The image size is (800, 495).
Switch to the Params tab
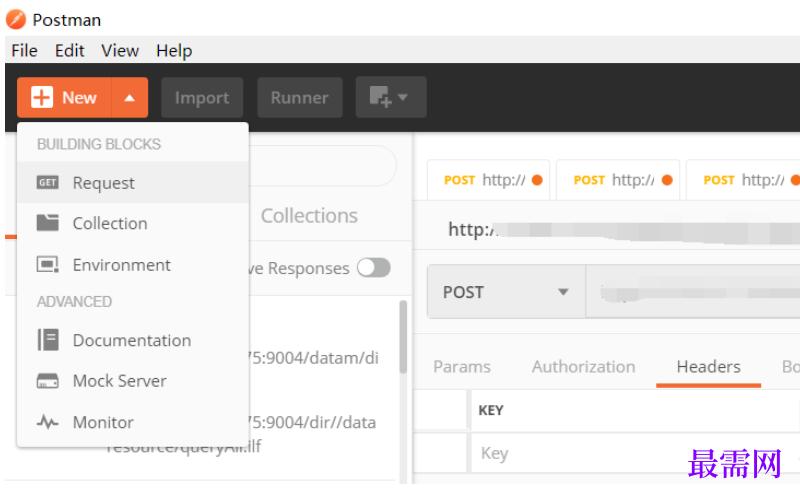pyautogui.click(x=462, y=366)
